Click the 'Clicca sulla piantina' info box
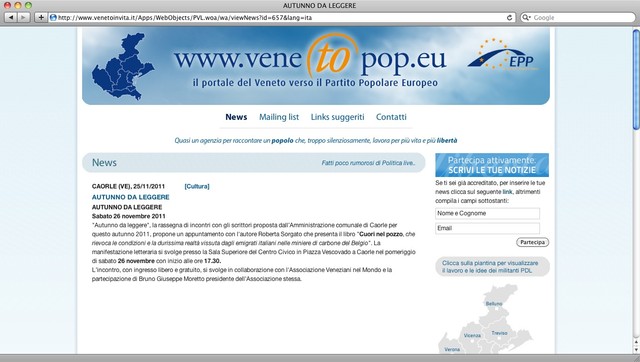The height and width of the screenshot is (362, 640). click(x=492, y=267)
